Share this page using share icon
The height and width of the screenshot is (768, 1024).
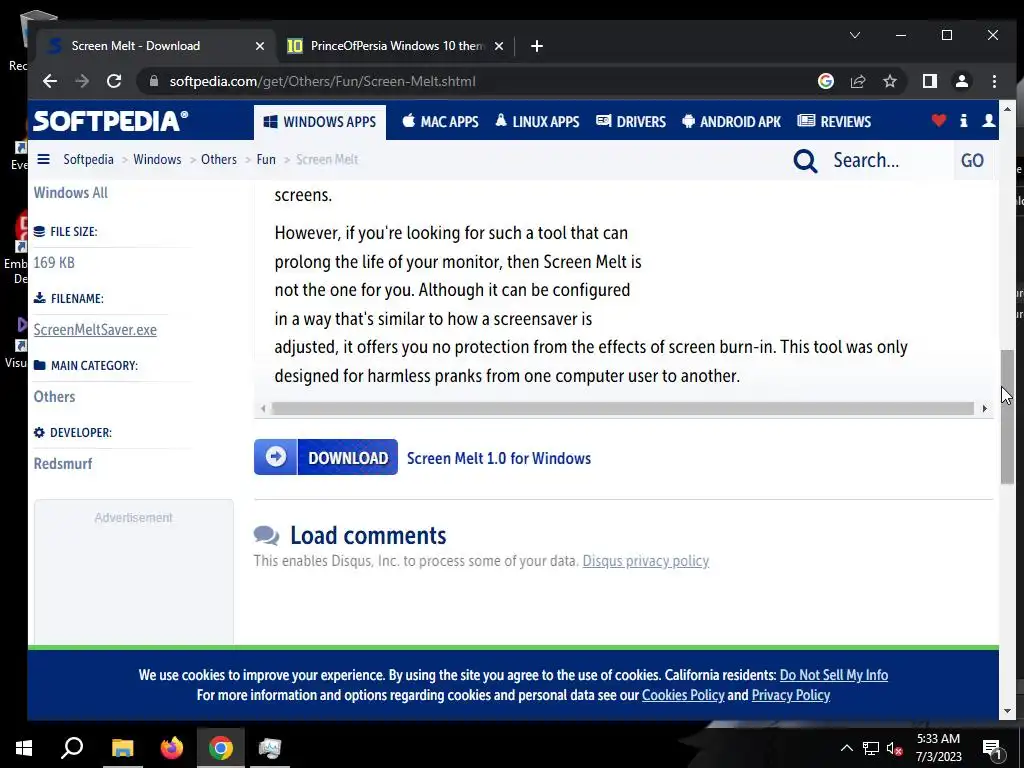pos(857,81)
